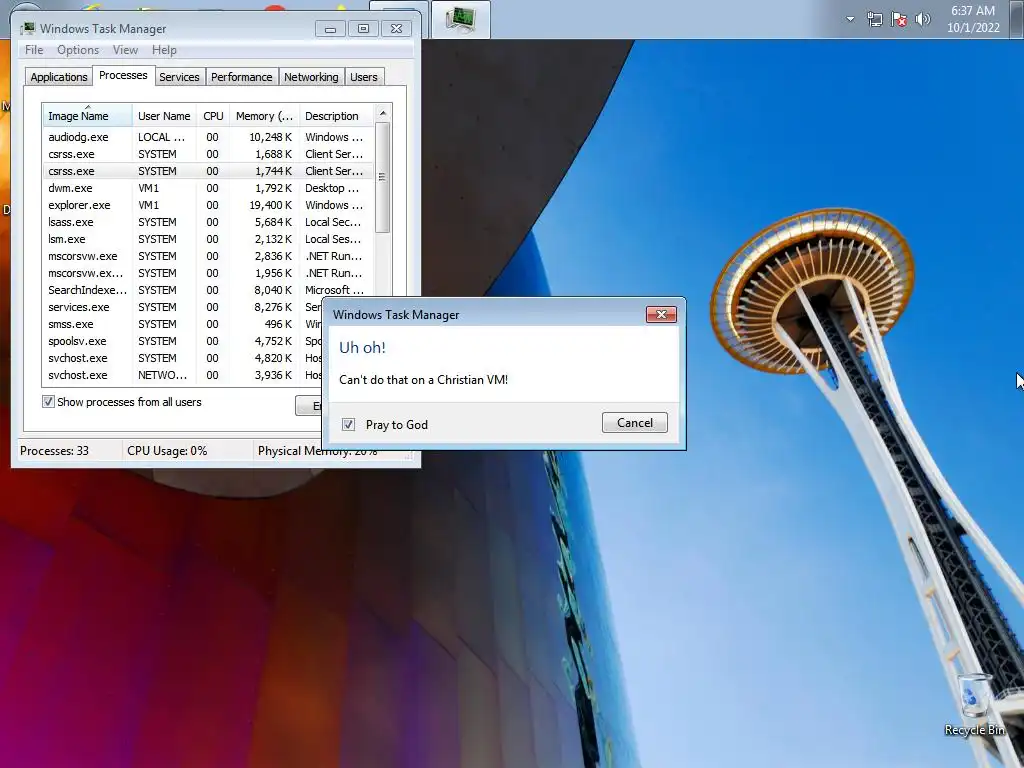
Task: Open the Options menu
Action: point(78,50)
